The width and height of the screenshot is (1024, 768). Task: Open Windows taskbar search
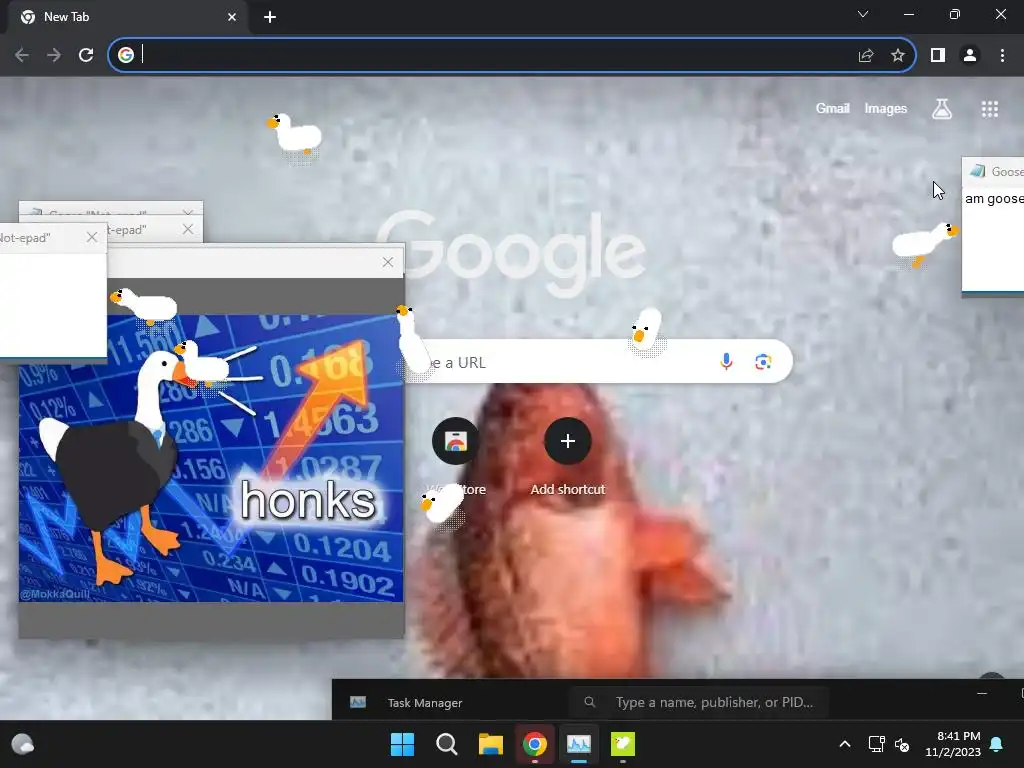coord(447,744)
